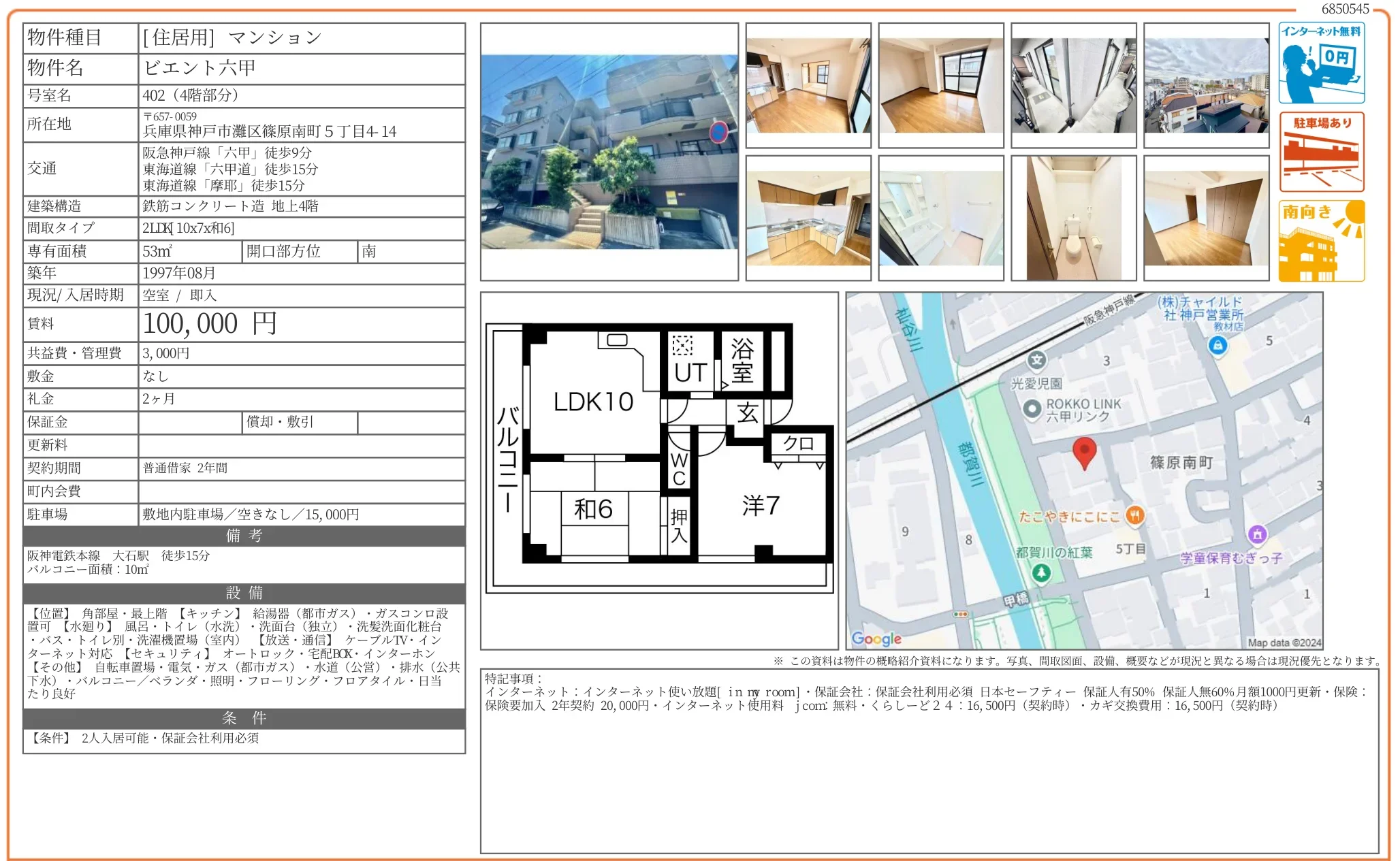Click the LDK10 room in floor plan

click(593, 402)
